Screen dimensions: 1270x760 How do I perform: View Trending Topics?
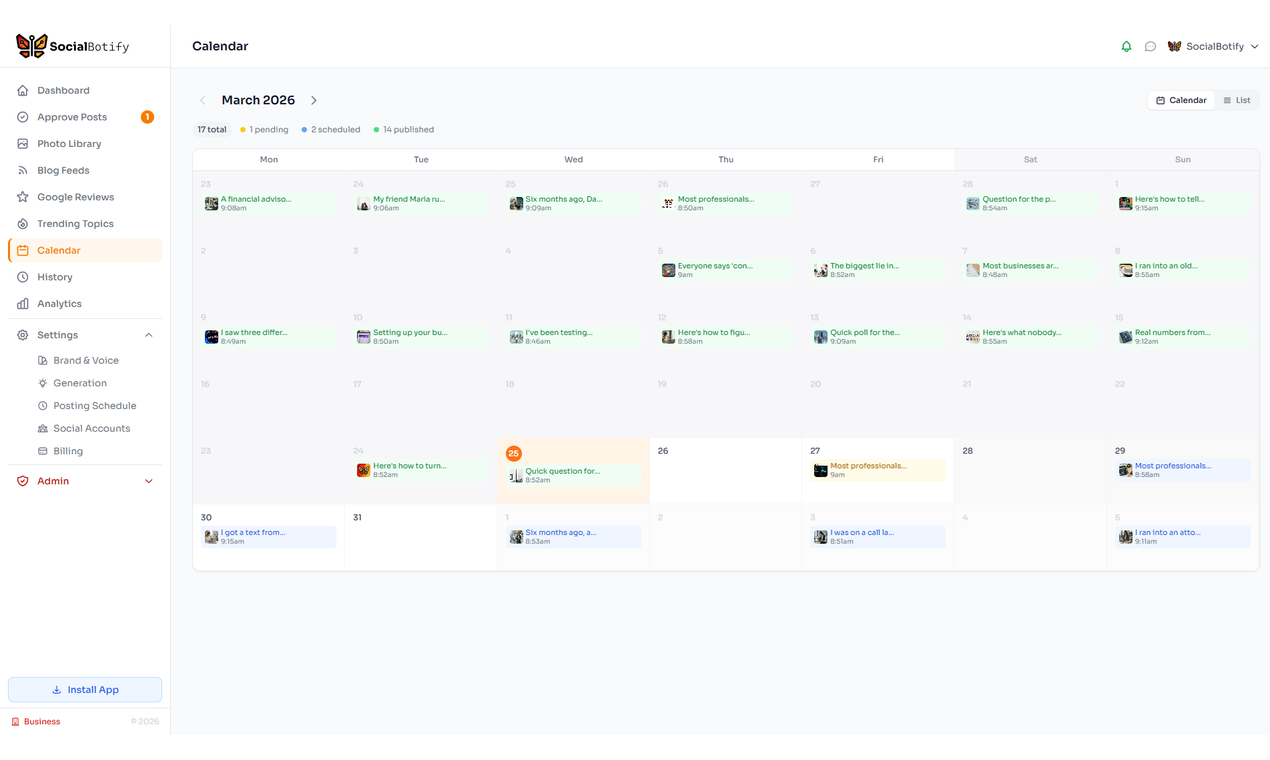(74, 223)
